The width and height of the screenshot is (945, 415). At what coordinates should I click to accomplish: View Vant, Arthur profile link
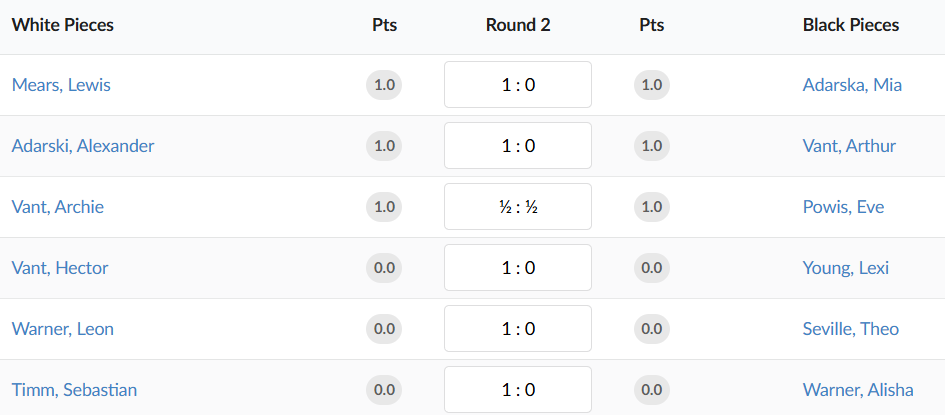[849, 146]
